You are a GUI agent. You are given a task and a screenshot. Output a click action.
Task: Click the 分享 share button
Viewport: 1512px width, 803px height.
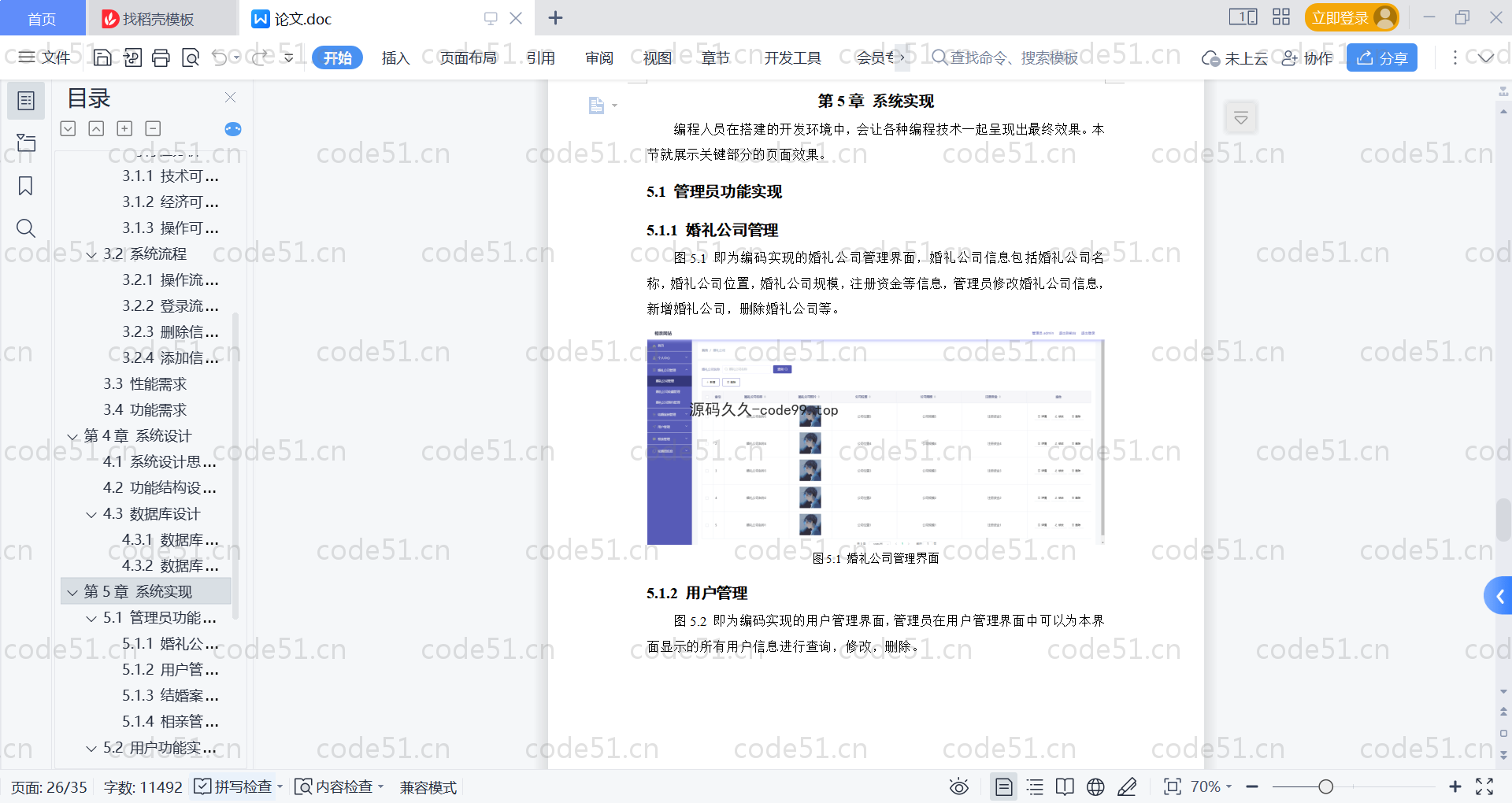pos(1382,57)
